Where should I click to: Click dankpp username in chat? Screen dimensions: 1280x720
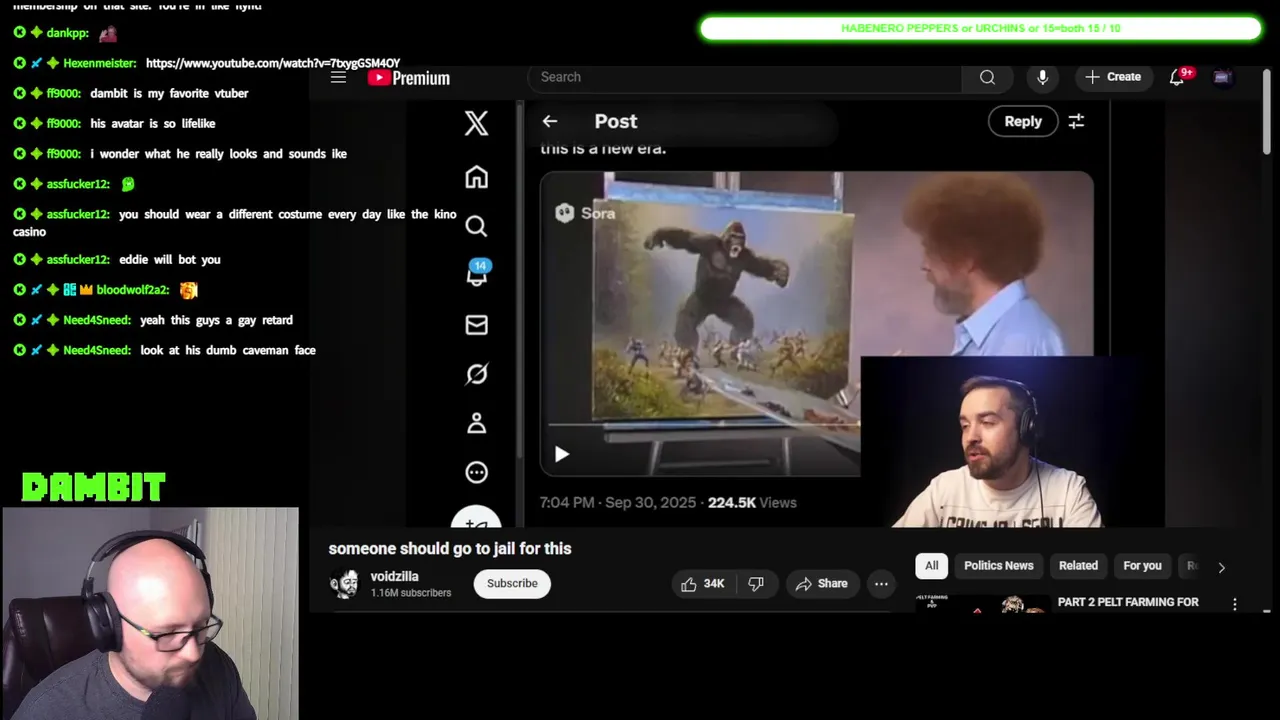click(68, 33)
